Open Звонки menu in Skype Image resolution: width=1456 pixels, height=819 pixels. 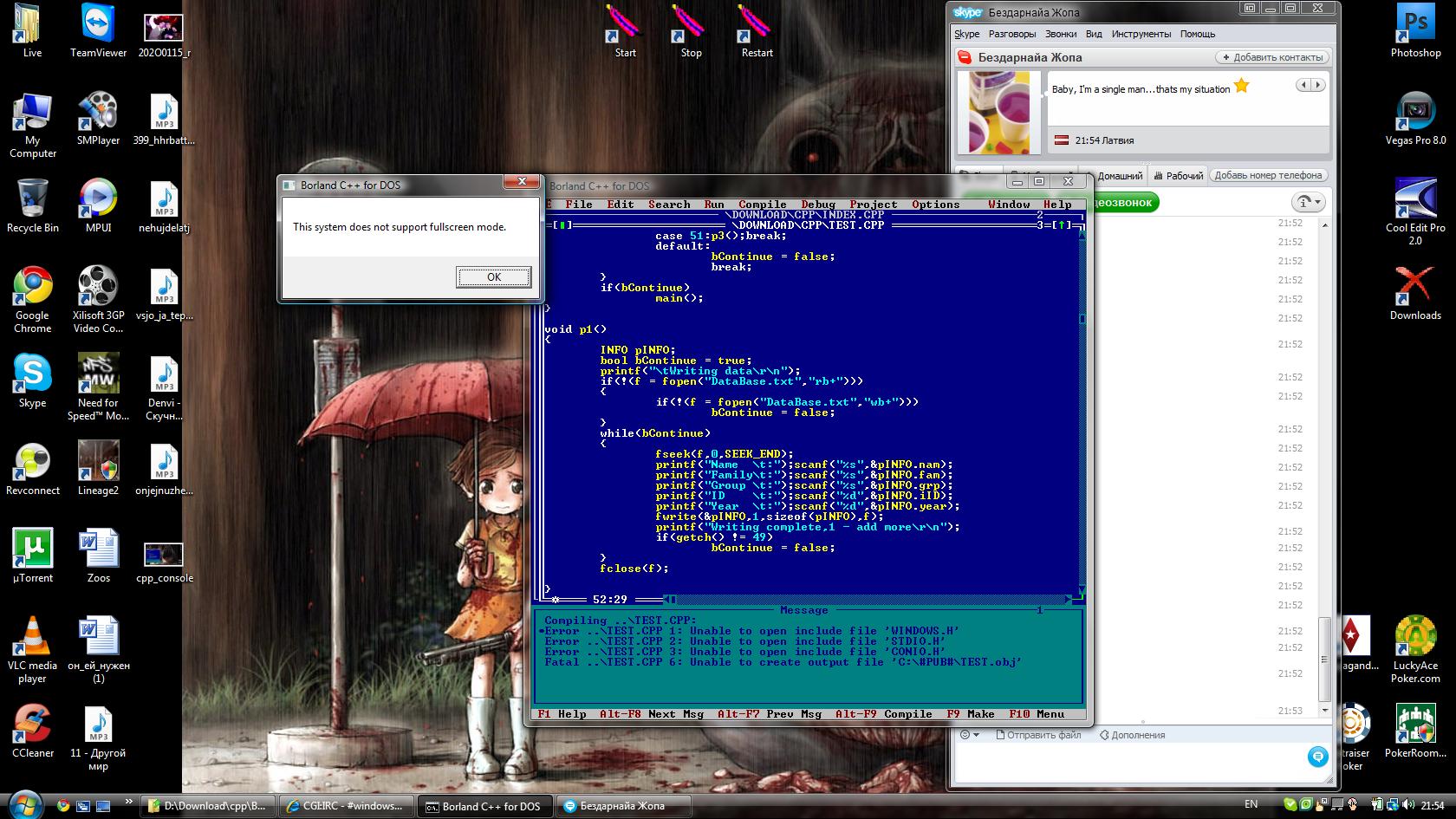tap(1061, 34)
